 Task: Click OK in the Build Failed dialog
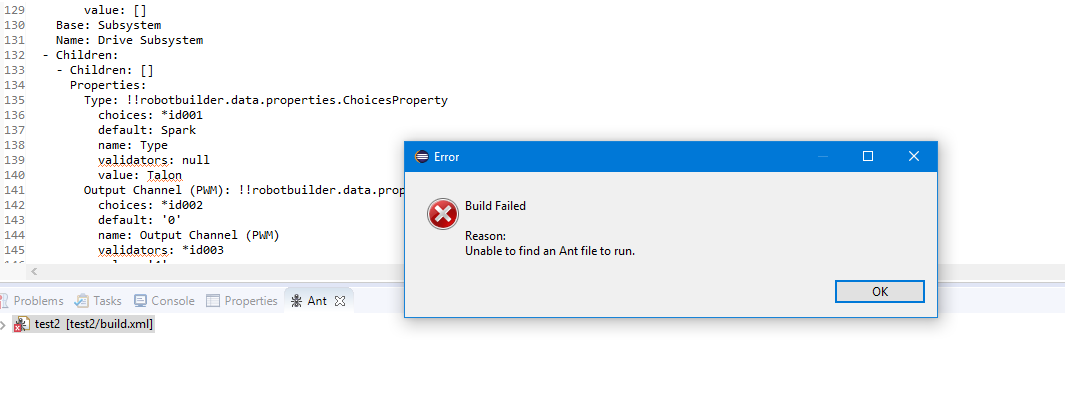tap(880, 292)
